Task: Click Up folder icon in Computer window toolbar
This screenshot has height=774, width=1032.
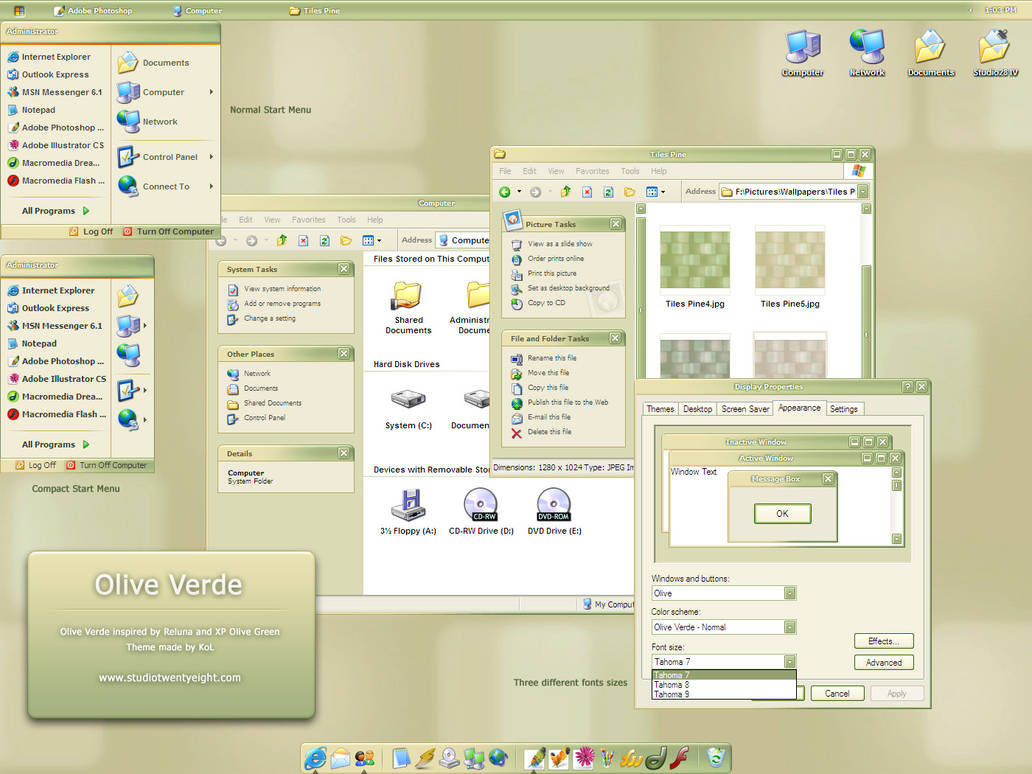Action: click(x=282, y=240)
